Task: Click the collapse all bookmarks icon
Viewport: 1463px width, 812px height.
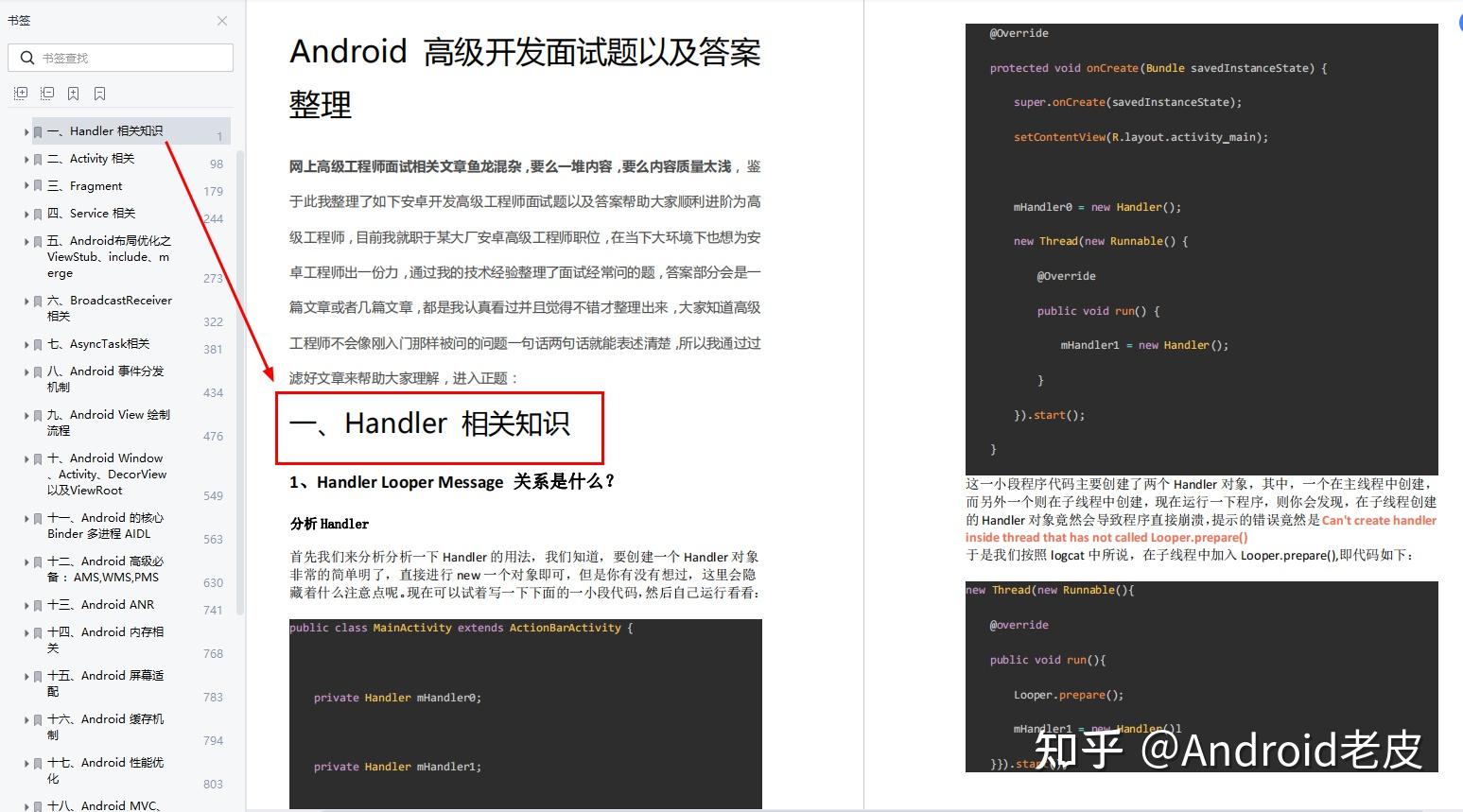Action: [x=47, y=93]
